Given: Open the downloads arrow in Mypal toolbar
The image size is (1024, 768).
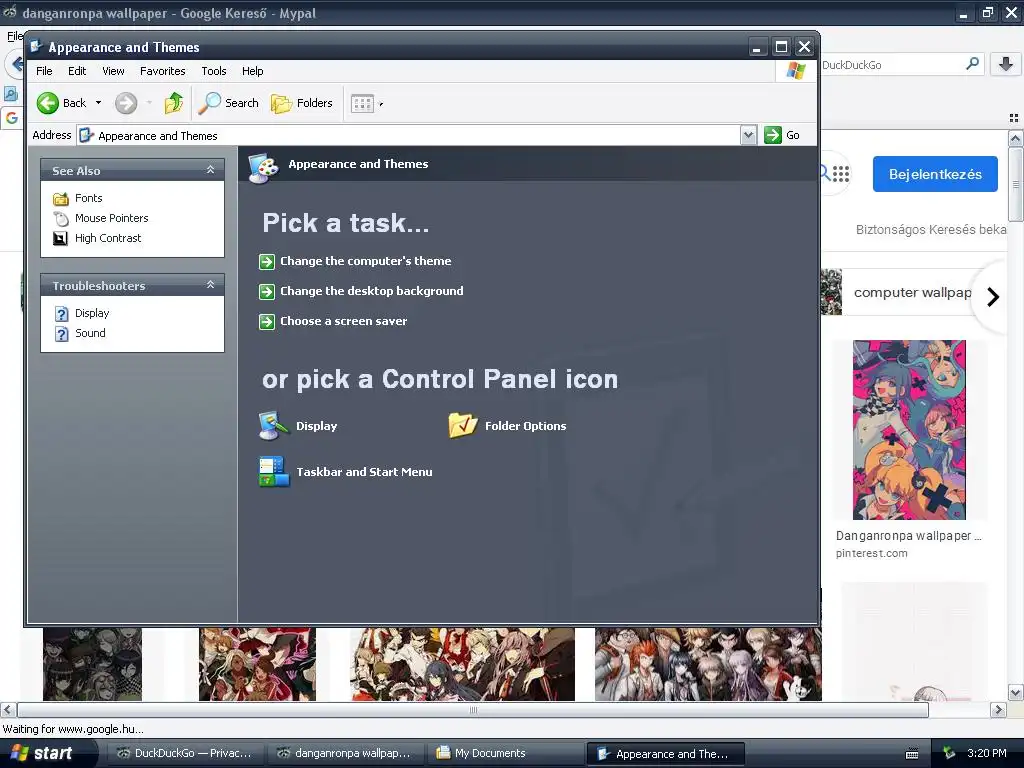Looking at the screenshot, I should click(x=1006, y=64).
